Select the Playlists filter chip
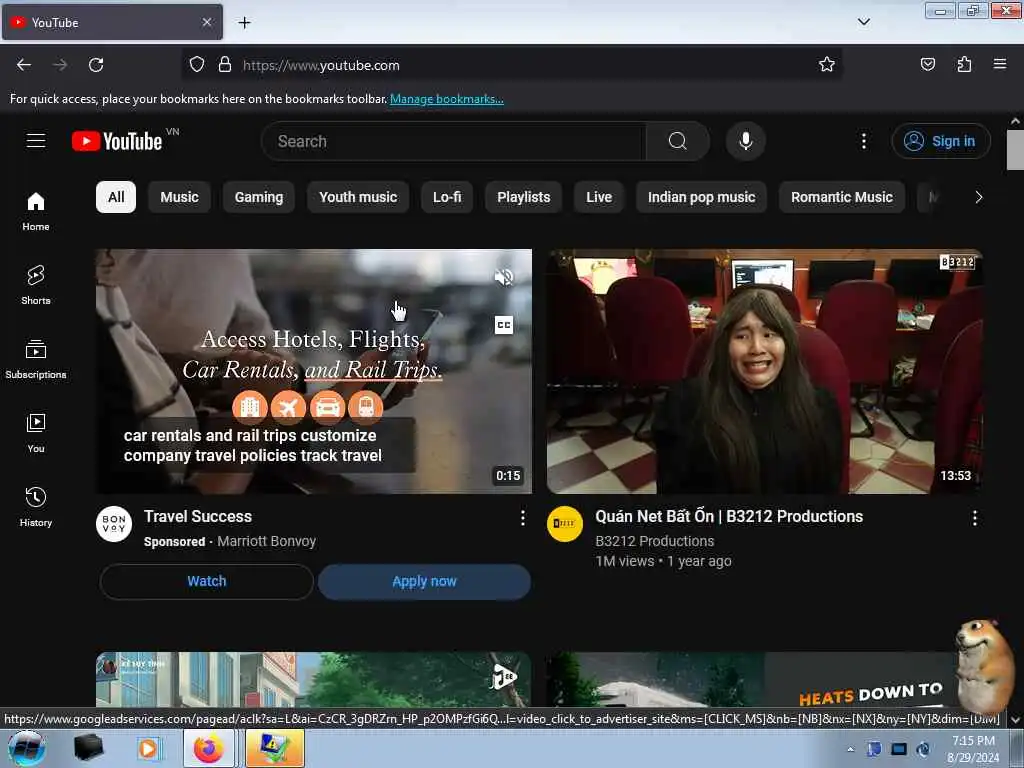Image resolution: width=1024 pixels, height=768 pixels. pos(523,197)
